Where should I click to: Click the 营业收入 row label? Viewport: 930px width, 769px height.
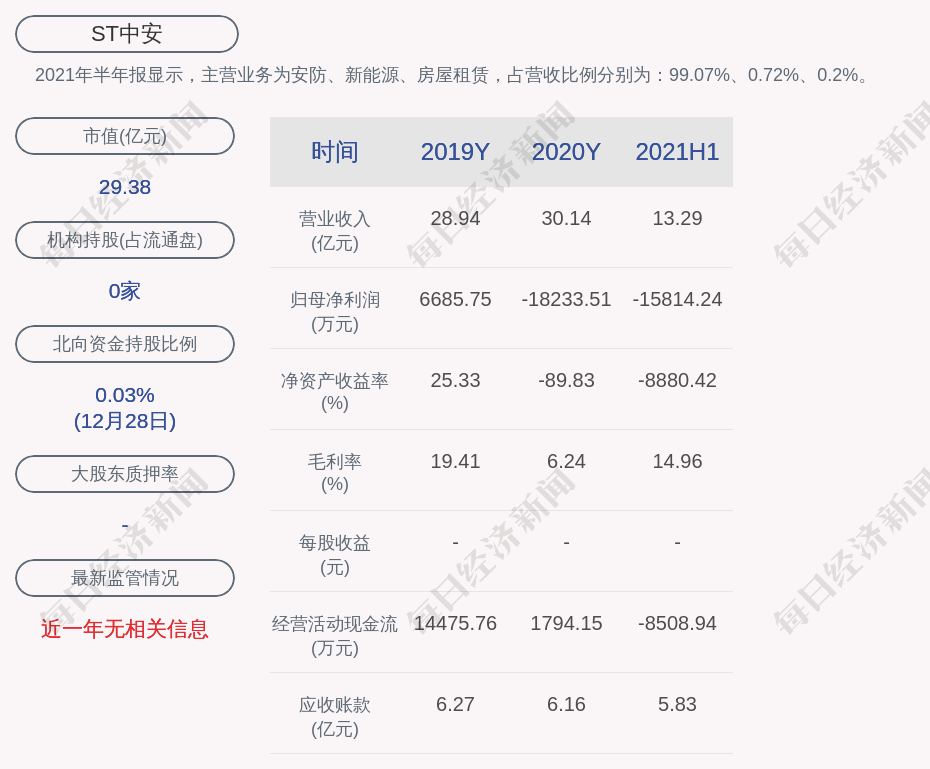pos(335,230)
